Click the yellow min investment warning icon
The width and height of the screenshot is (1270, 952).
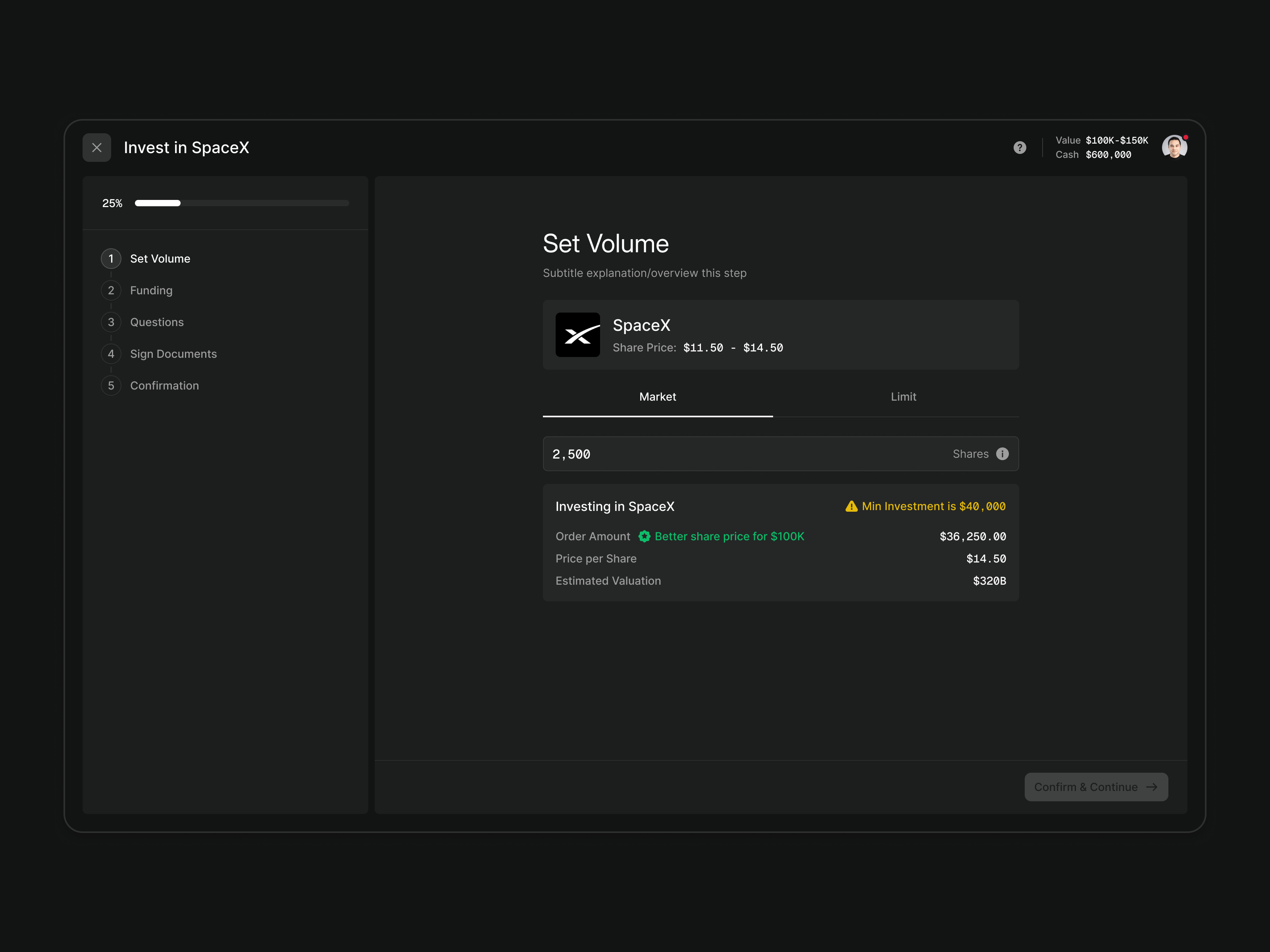point(851,506)
